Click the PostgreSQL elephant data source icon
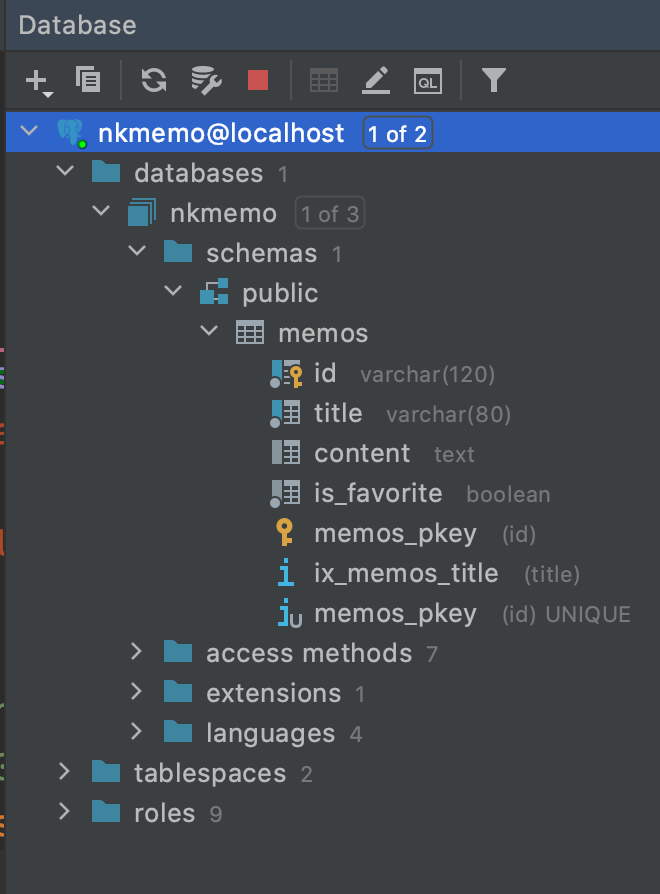The height and width of the screenshot is (894, 660). point(71,133)
